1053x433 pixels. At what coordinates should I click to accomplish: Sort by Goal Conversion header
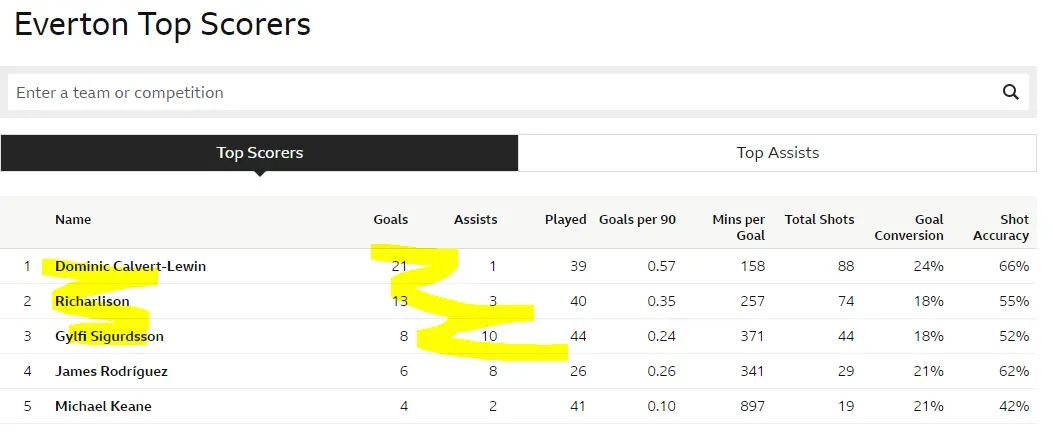[x=908, y=227]
